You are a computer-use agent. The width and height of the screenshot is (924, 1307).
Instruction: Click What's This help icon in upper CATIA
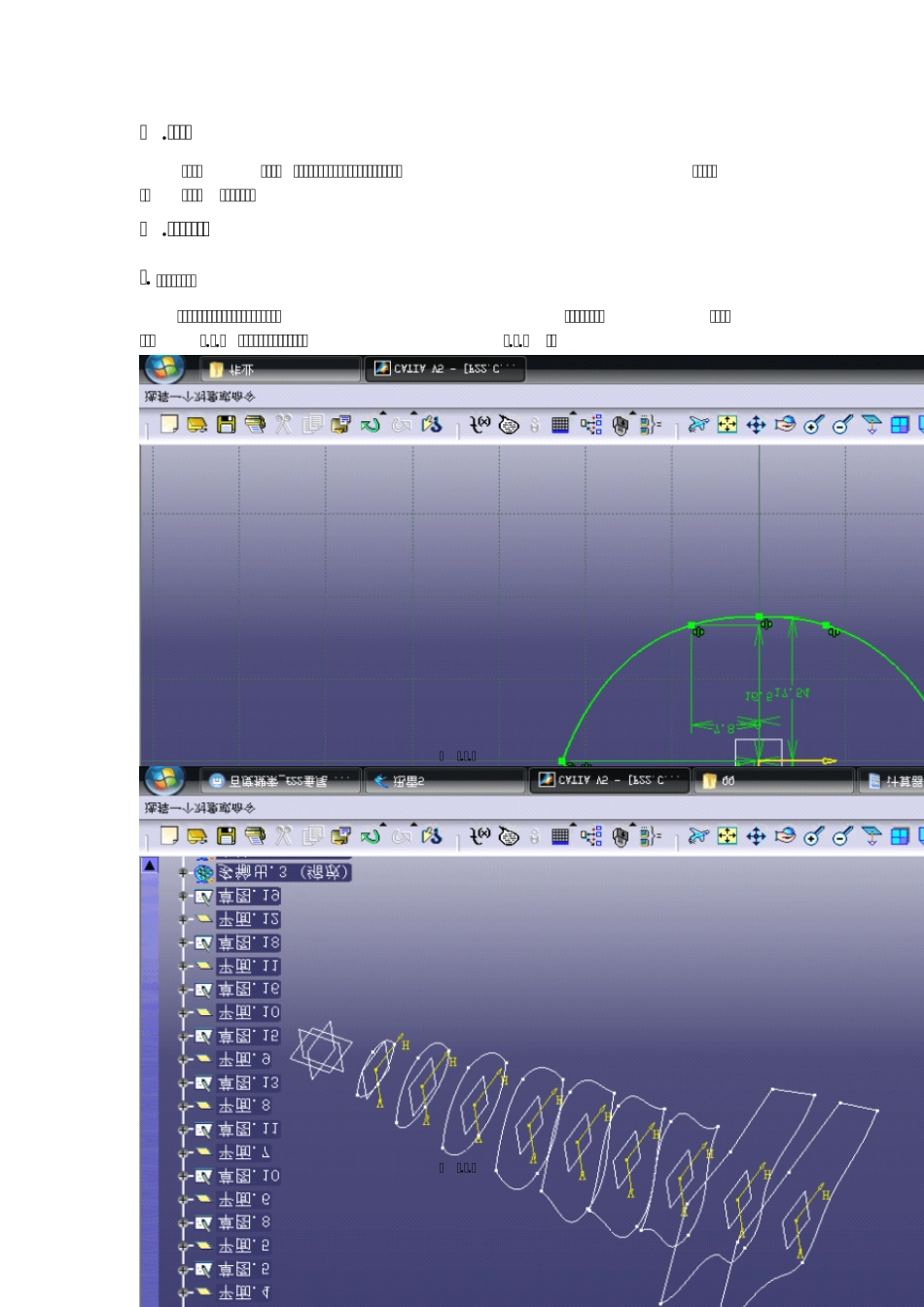point(431,424)
